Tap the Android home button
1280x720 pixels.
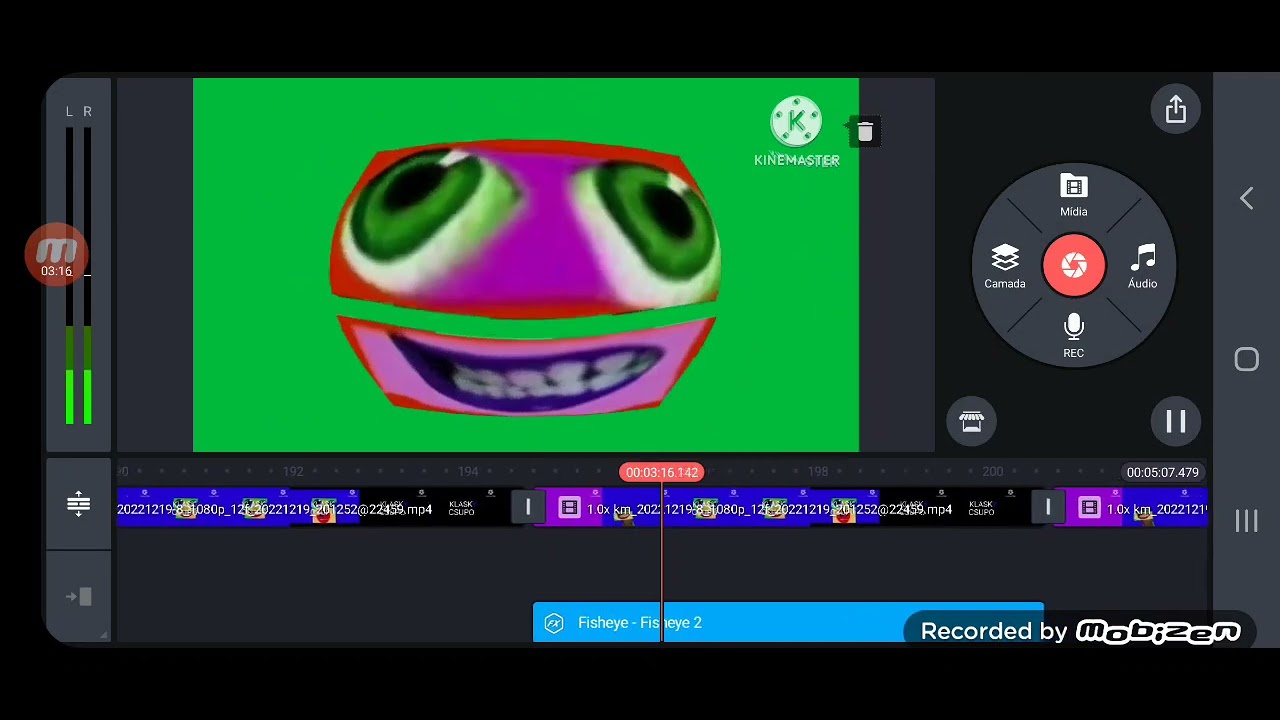(1246, 360)
